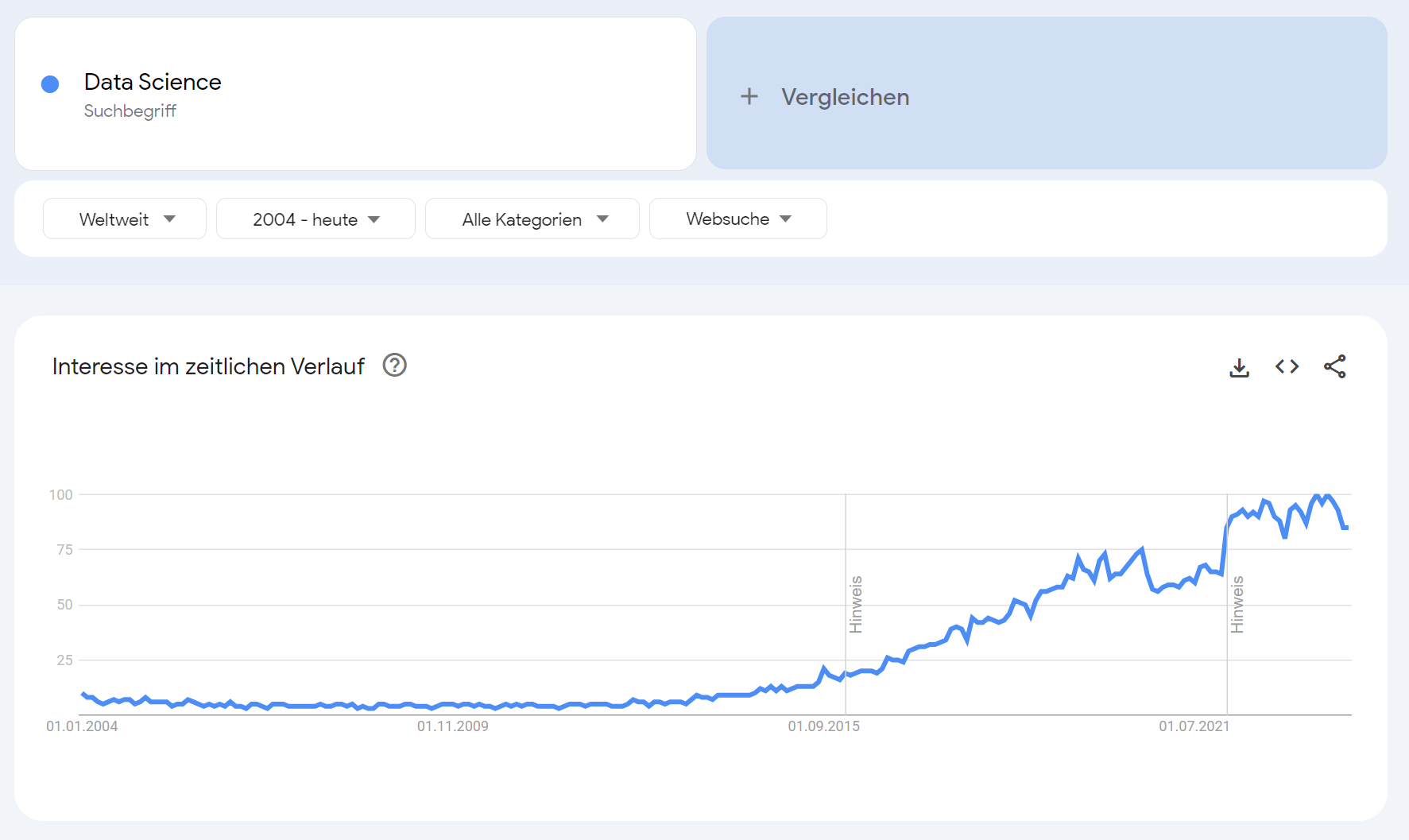Open the 2004 - heute time range dropdown
This screenshot has width=1409, height=840.
click(315, 219)
